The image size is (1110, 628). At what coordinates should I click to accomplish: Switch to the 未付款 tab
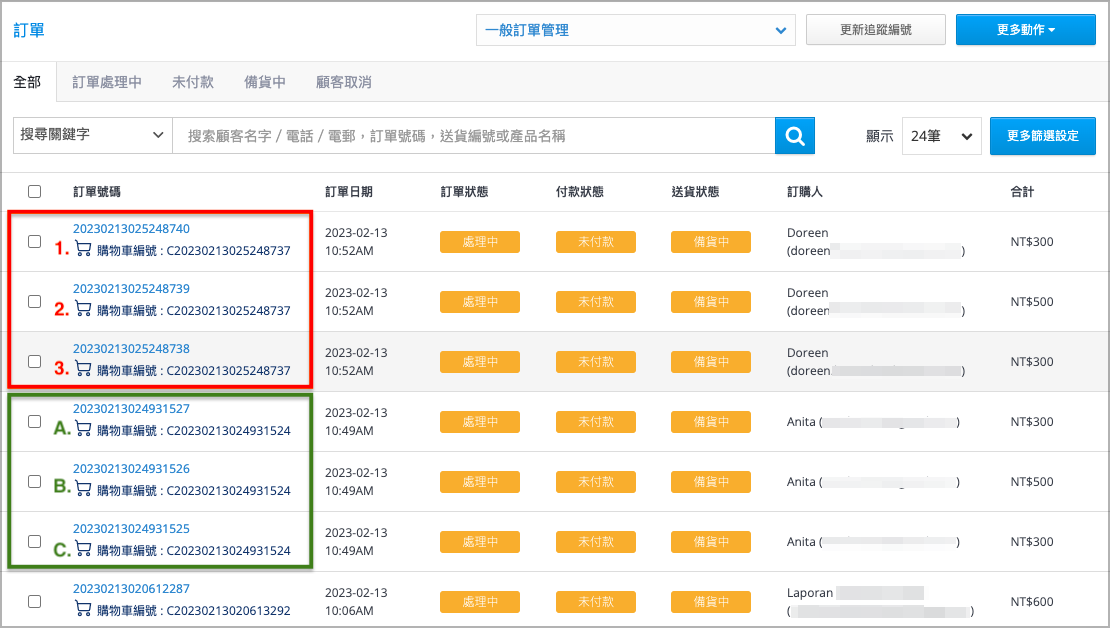pyautogui.click(x=193, y=82)
